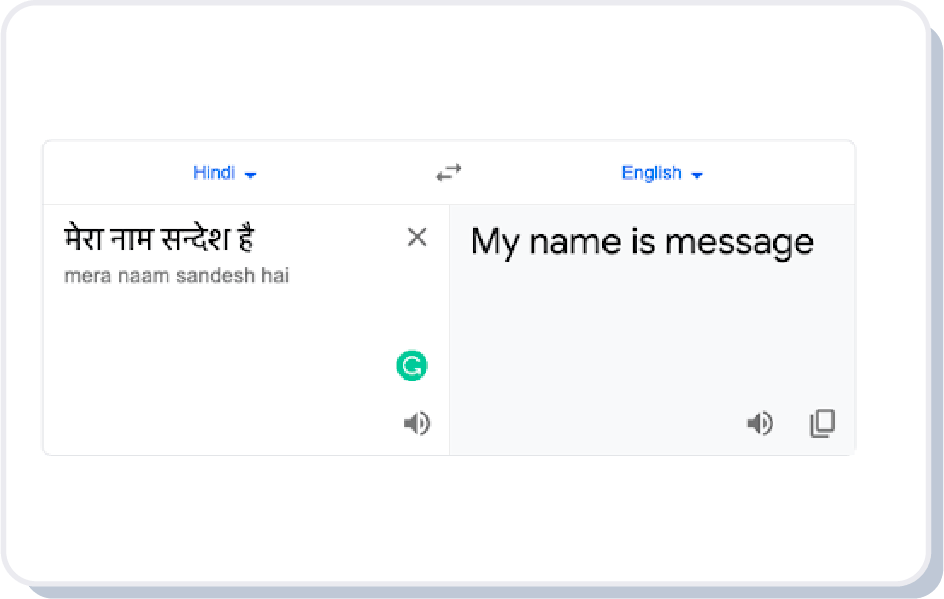Click the transliteration 'mera naam sandesh hai'
Viewport: 944px width, 599px height.
tap(176, 275)
